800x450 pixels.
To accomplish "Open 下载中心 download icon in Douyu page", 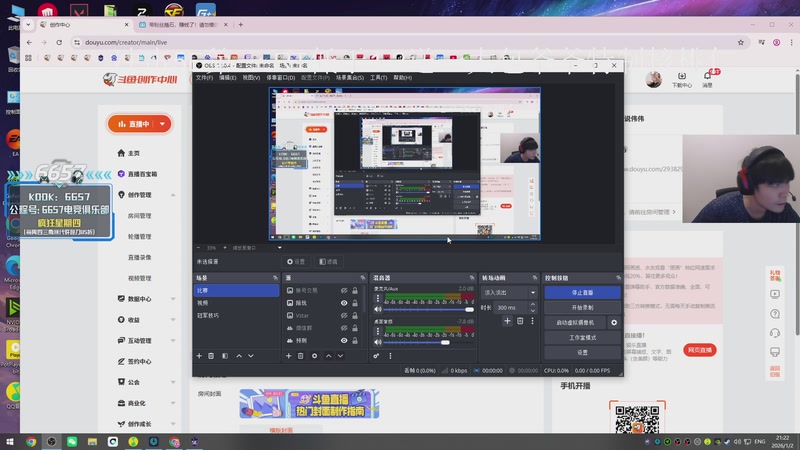I will click(x=682, y=76).
